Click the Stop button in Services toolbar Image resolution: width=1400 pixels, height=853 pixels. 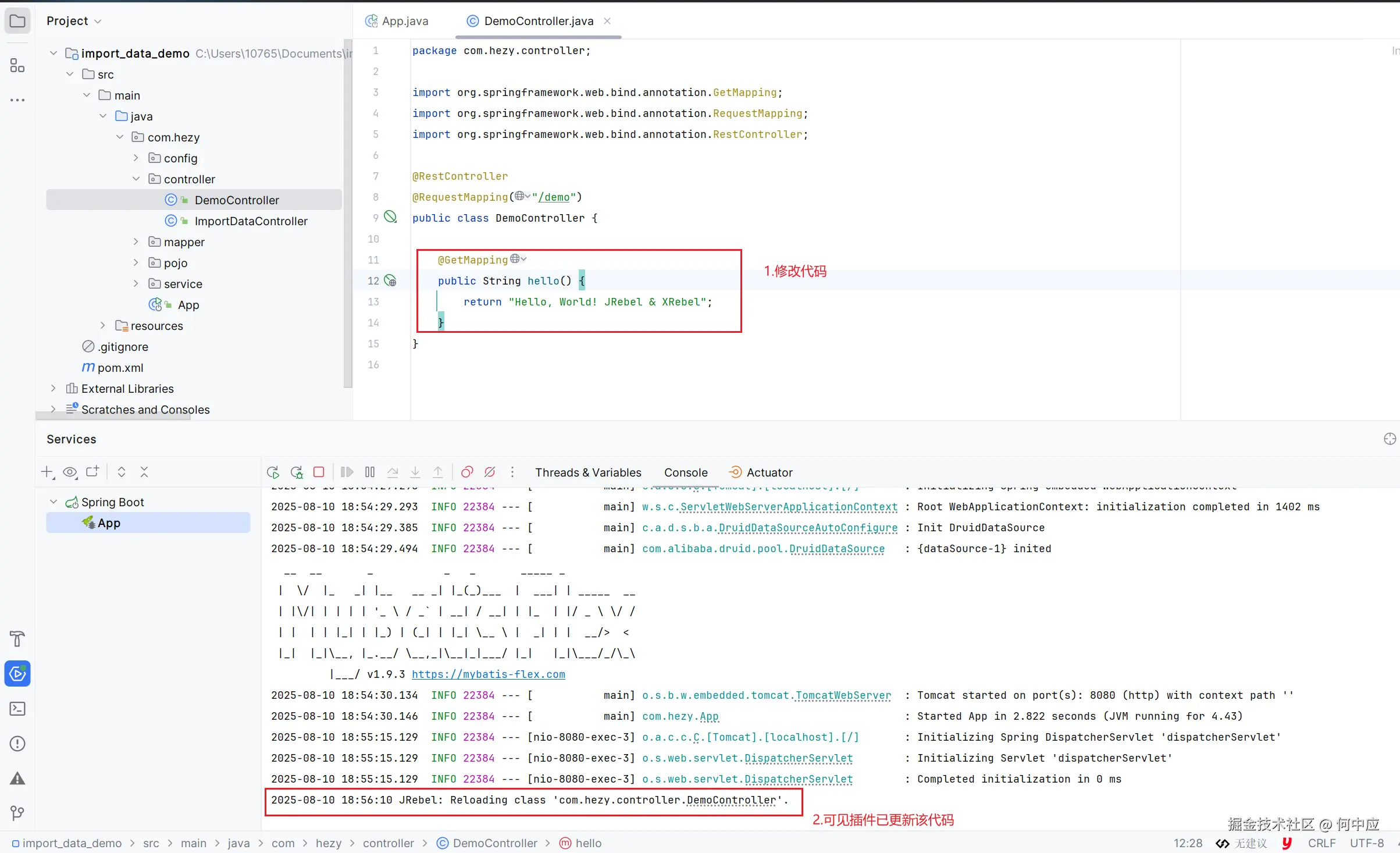tap(319, 472)
